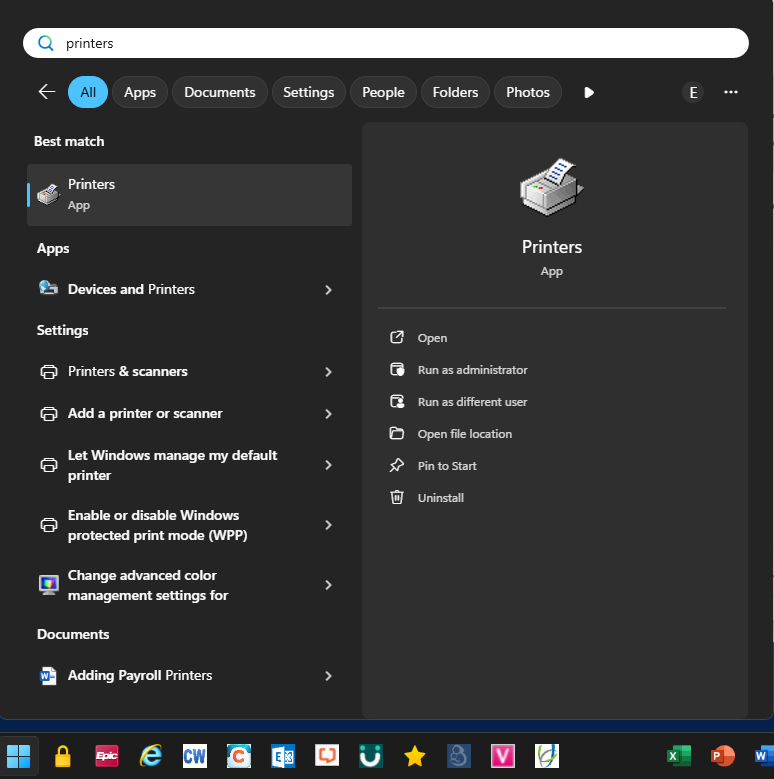774x779 pixels.
Task: Open the pink V app on taskbar
Action: [x=503, y=756]
